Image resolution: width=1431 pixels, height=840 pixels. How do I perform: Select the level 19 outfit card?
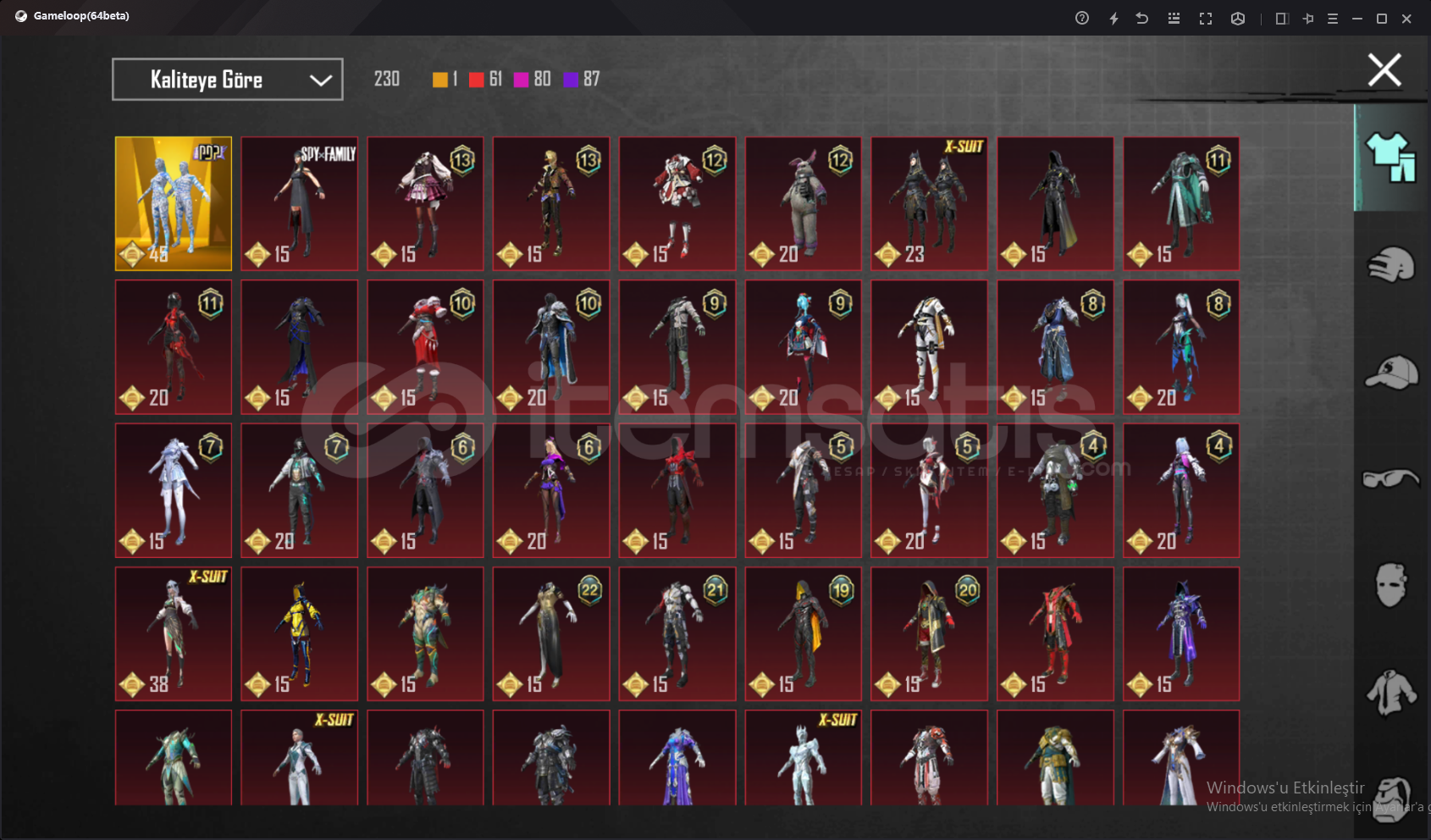click(x=804, y=634)
